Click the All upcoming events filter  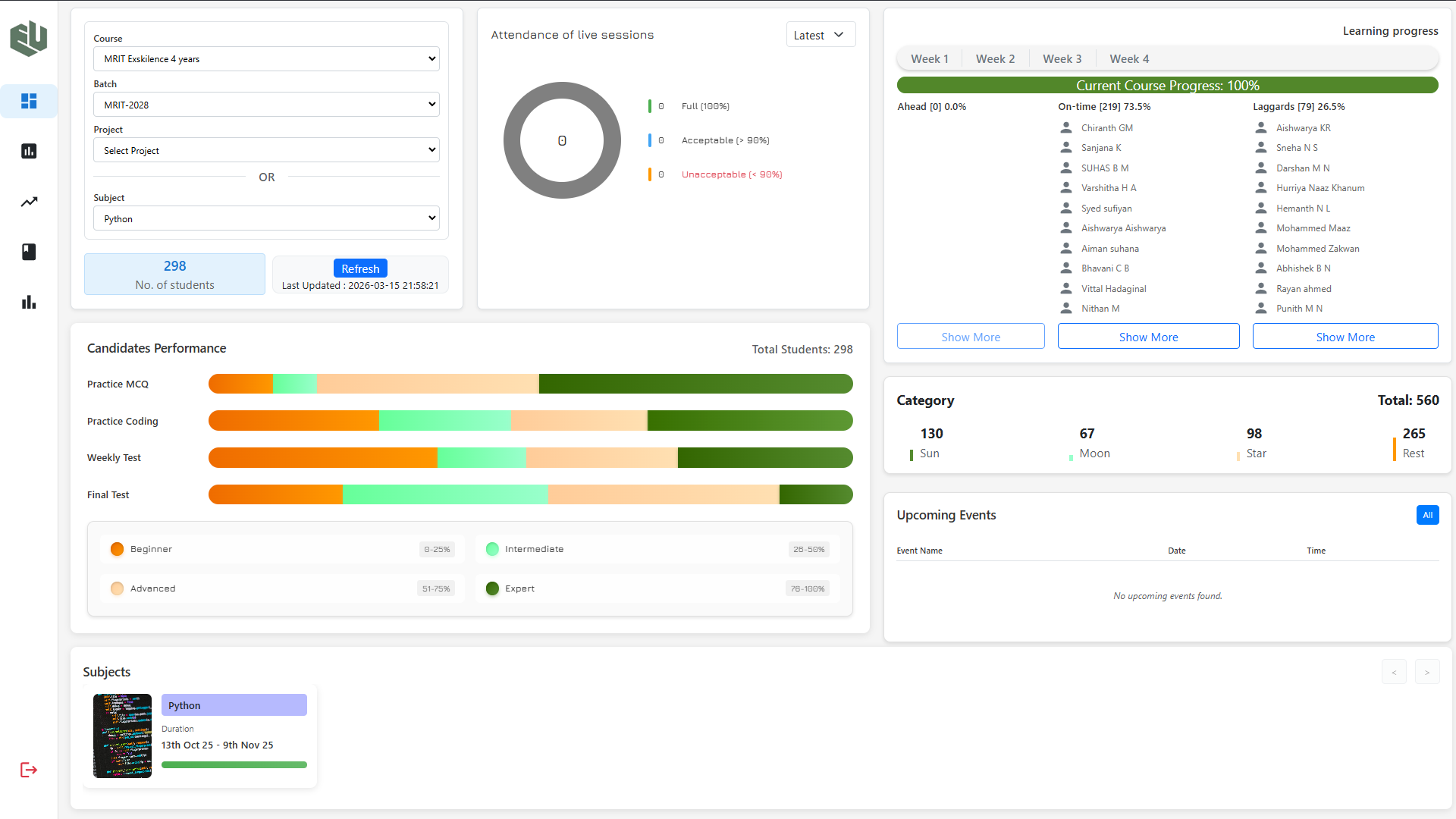click(1427, 515)
